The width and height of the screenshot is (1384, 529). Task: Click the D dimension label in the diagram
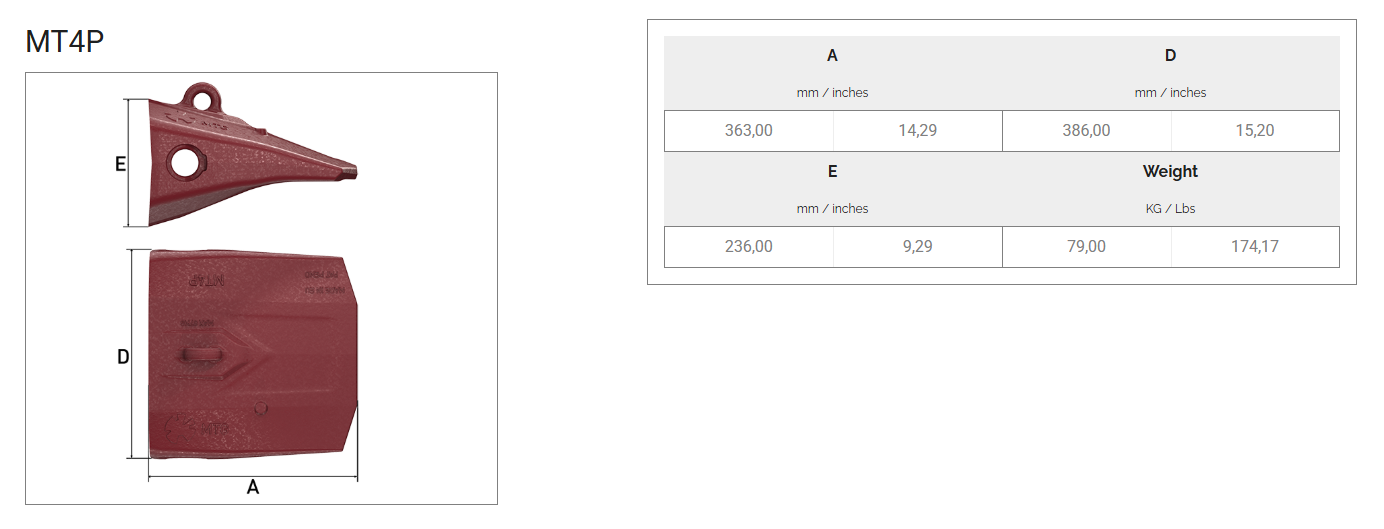(123, 357)
